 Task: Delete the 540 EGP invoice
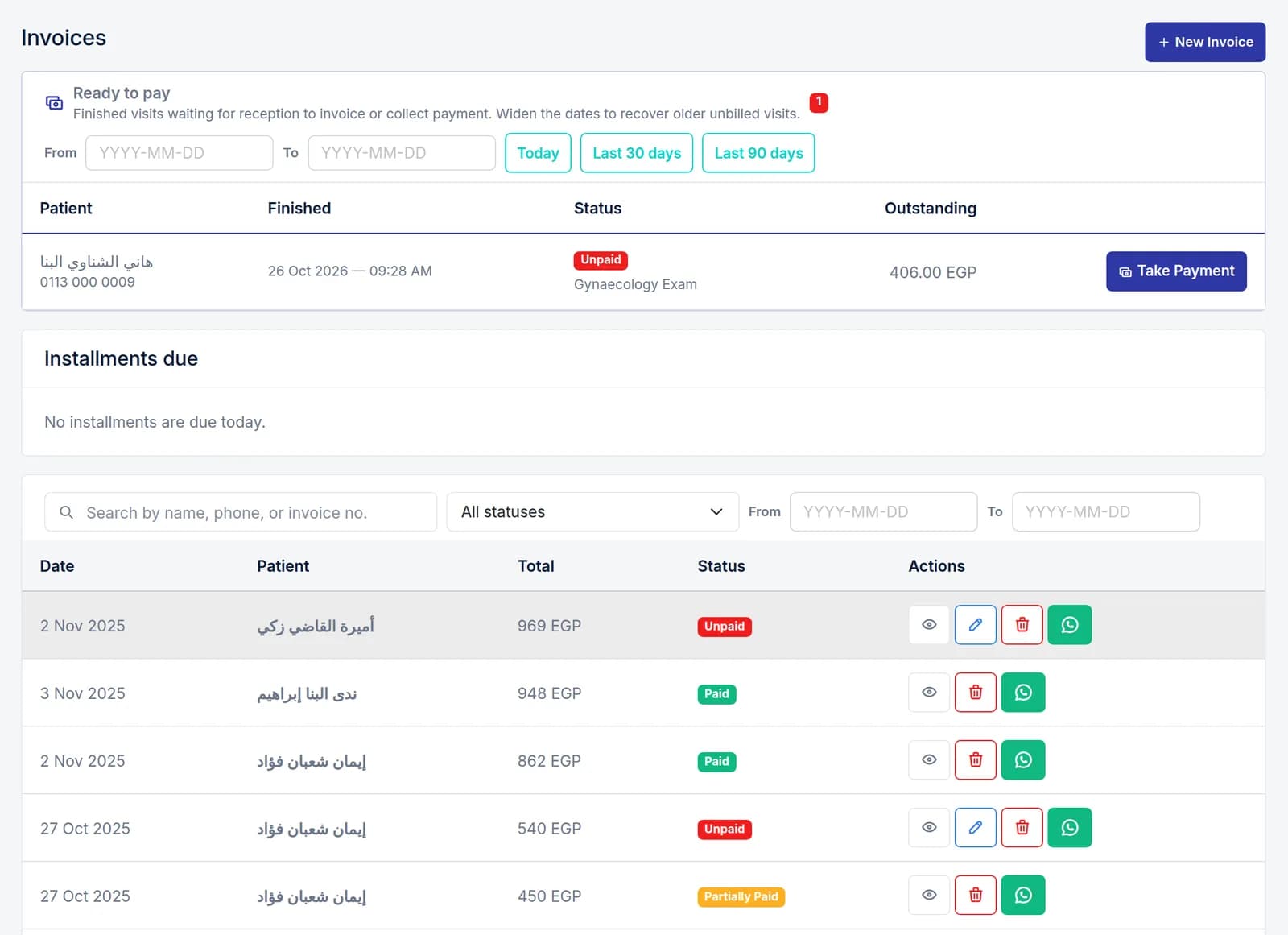(x=1022, y=828)
